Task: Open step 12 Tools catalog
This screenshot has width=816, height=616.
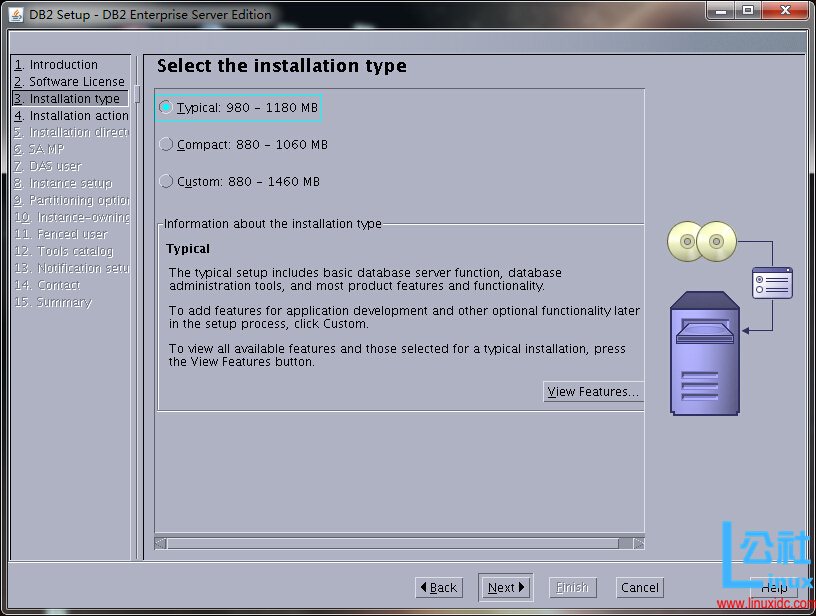Action: click(x=64, y=251)
